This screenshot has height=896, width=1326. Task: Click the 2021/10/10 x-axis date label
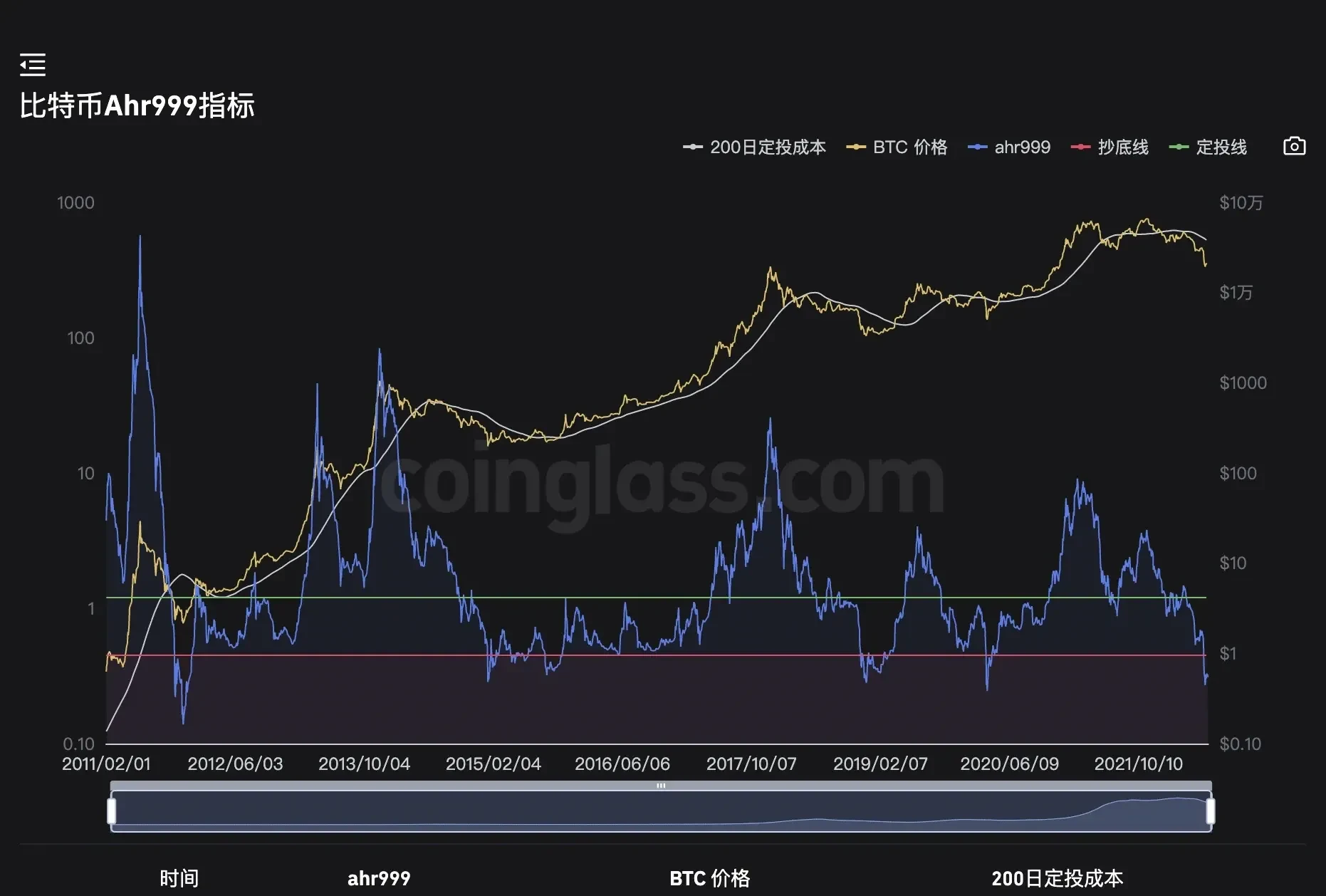pos(1138,764)
